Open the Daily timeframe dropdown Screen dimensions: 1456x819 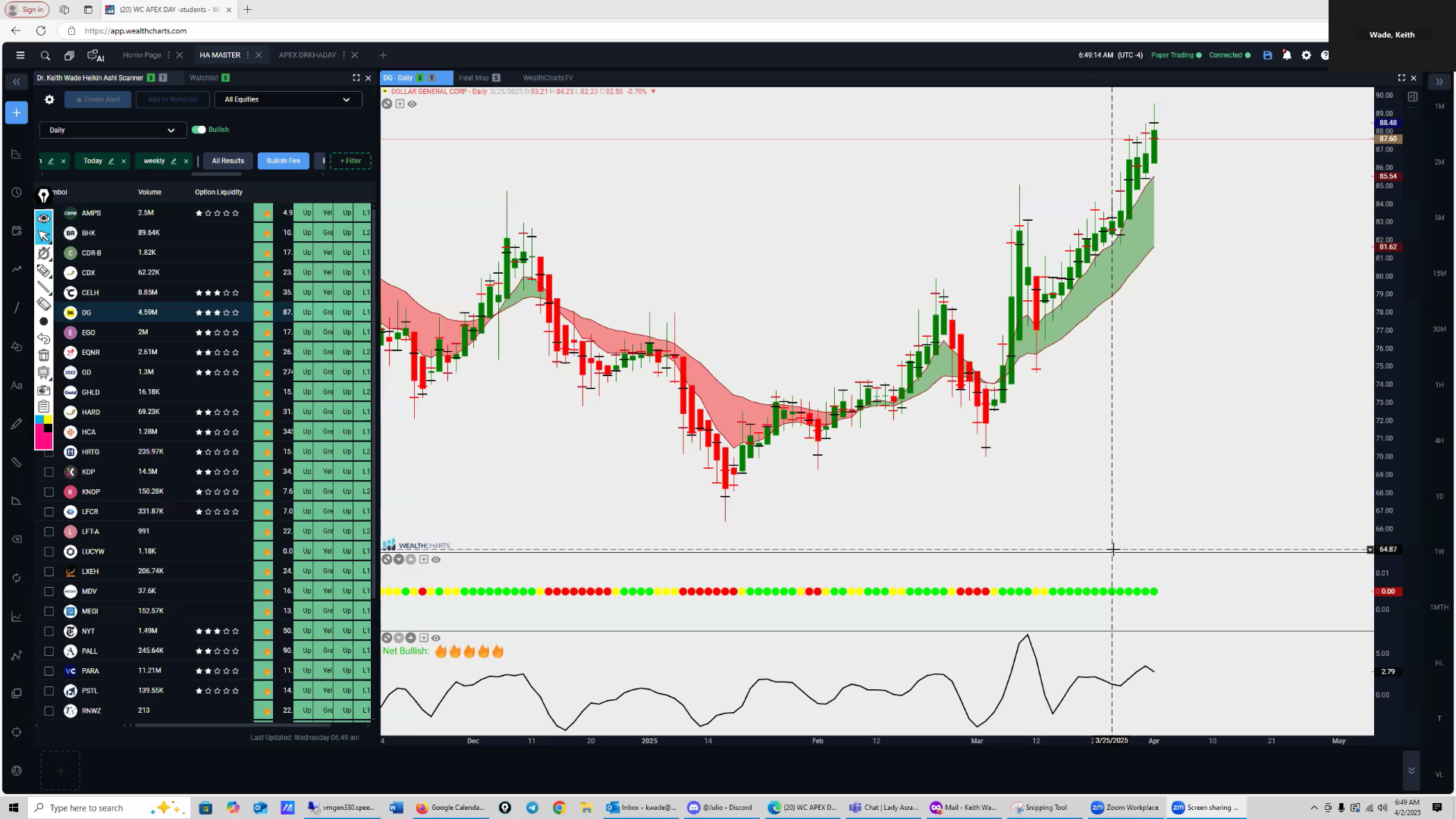point(112,130)
